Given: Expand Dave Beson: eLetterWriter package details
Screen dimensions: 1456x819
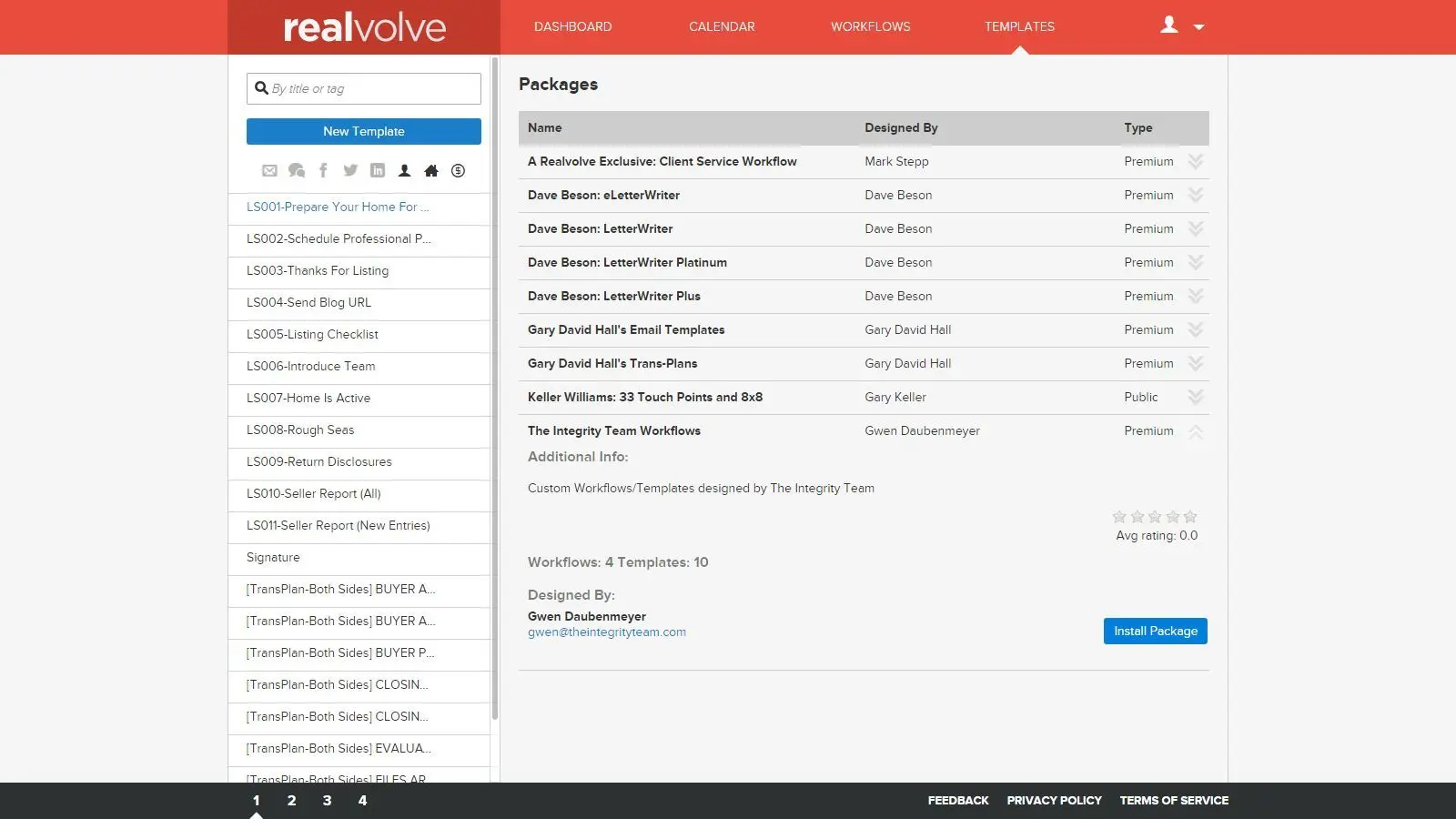Looking at the screenshot, I should (1196, 195).
